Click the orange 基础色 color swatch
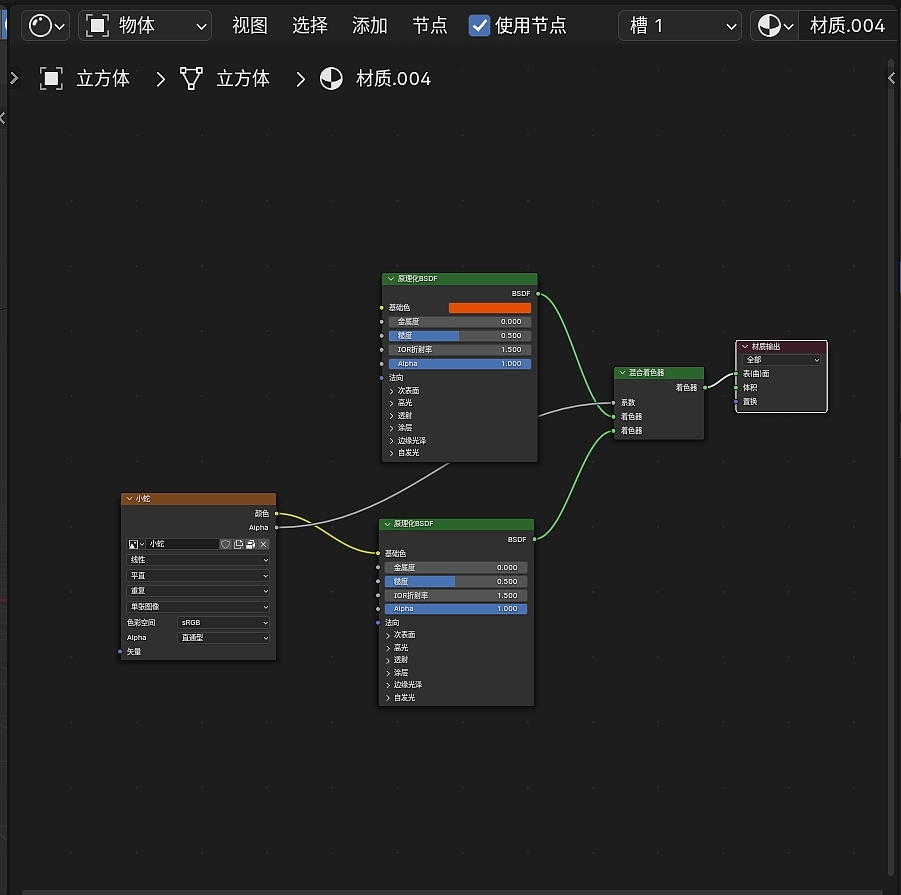Screen dimensions: 901x895 click(490, 308)
